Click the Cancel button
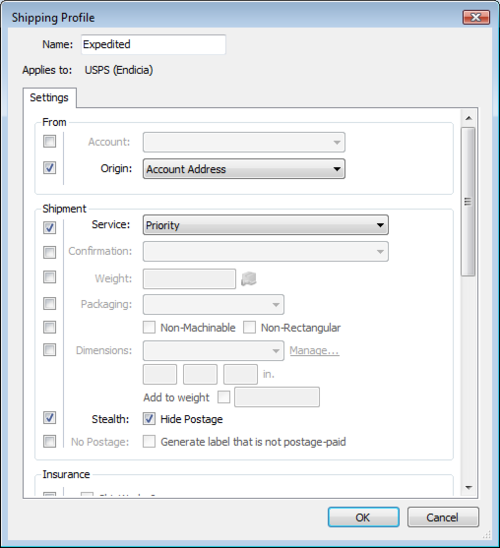This screenshot has width=500, height=548. (x=443, y=517)
